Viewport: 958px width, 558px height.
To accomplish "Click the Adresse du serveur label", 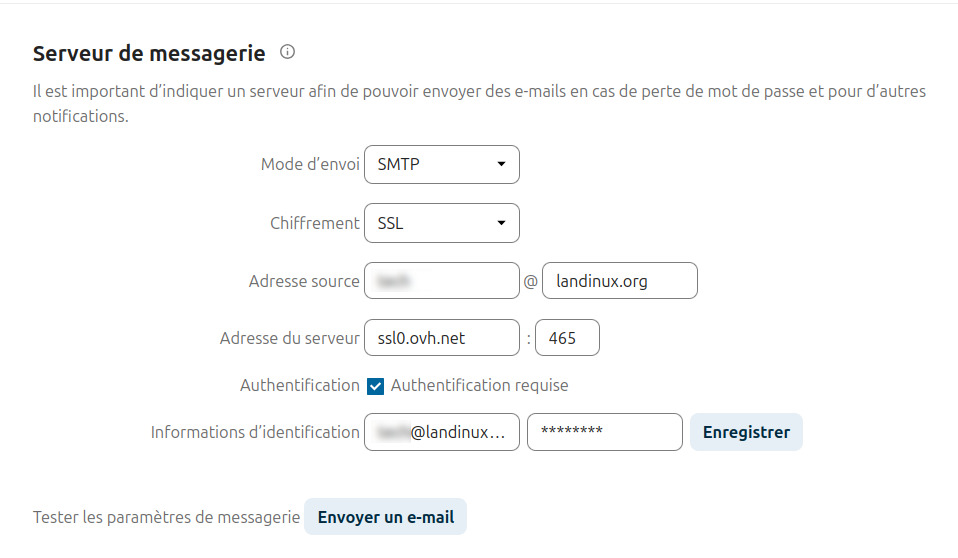I will tap(289, 338).
